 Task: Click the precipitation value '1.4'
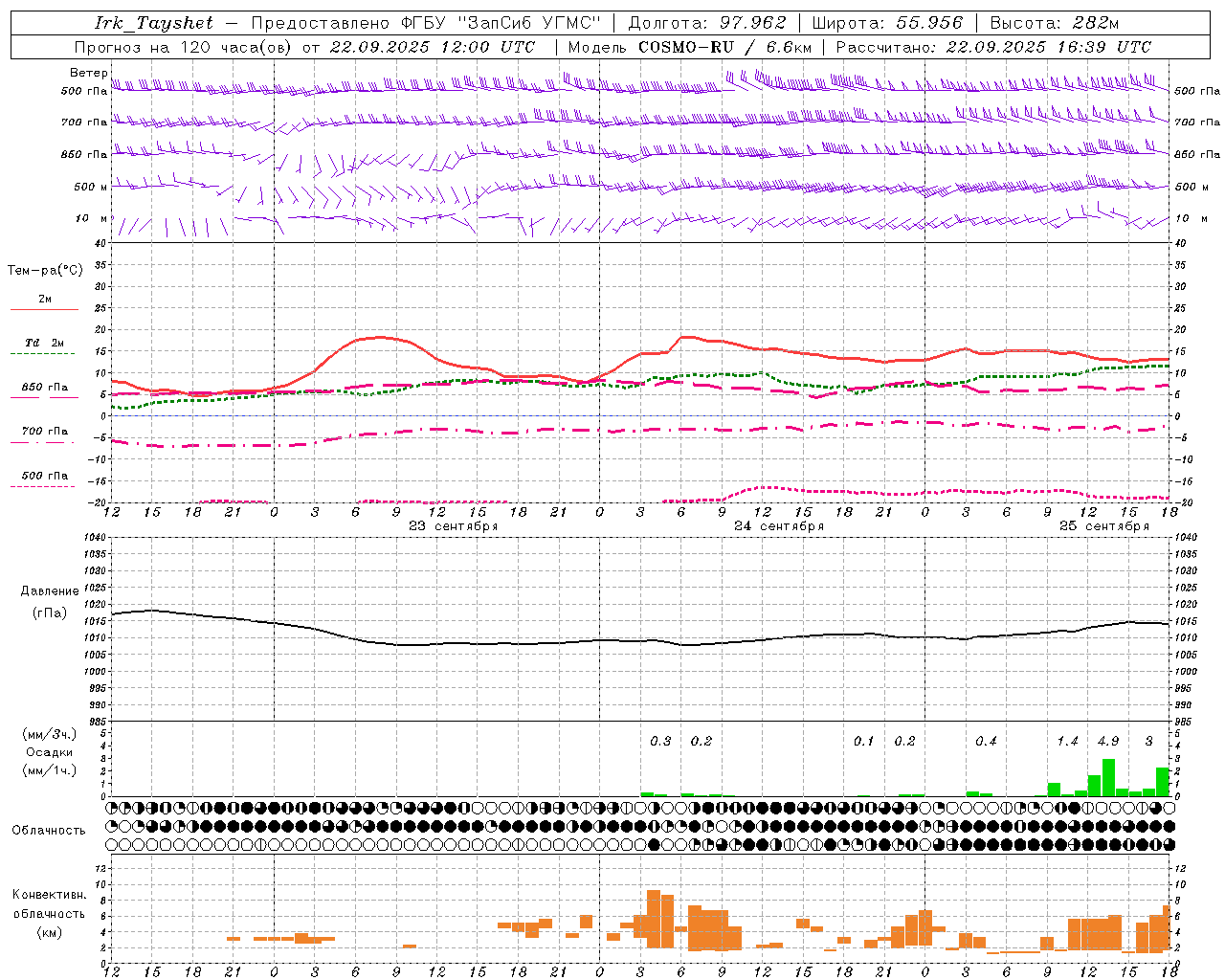[1067, 741]
